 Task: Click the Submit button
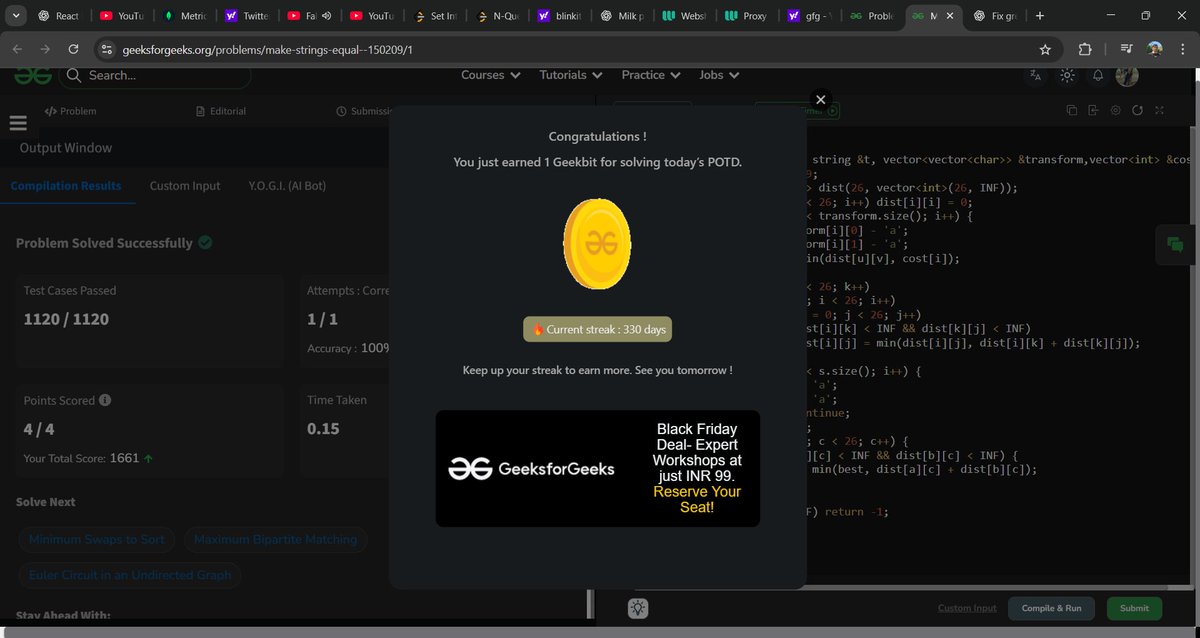coord(1134,608)
